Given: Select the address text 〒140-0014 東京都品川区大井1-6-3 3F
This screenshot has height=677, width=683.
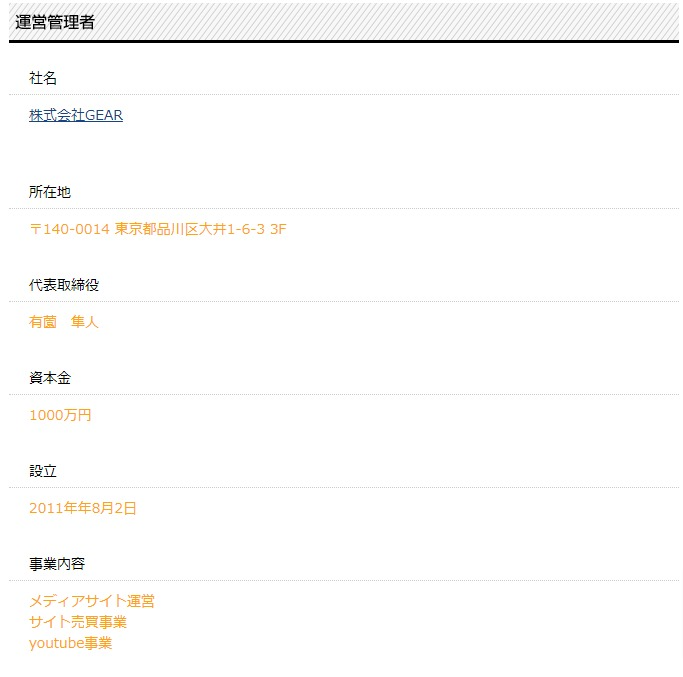Looking at the screenshot, I should coord(158,229).
